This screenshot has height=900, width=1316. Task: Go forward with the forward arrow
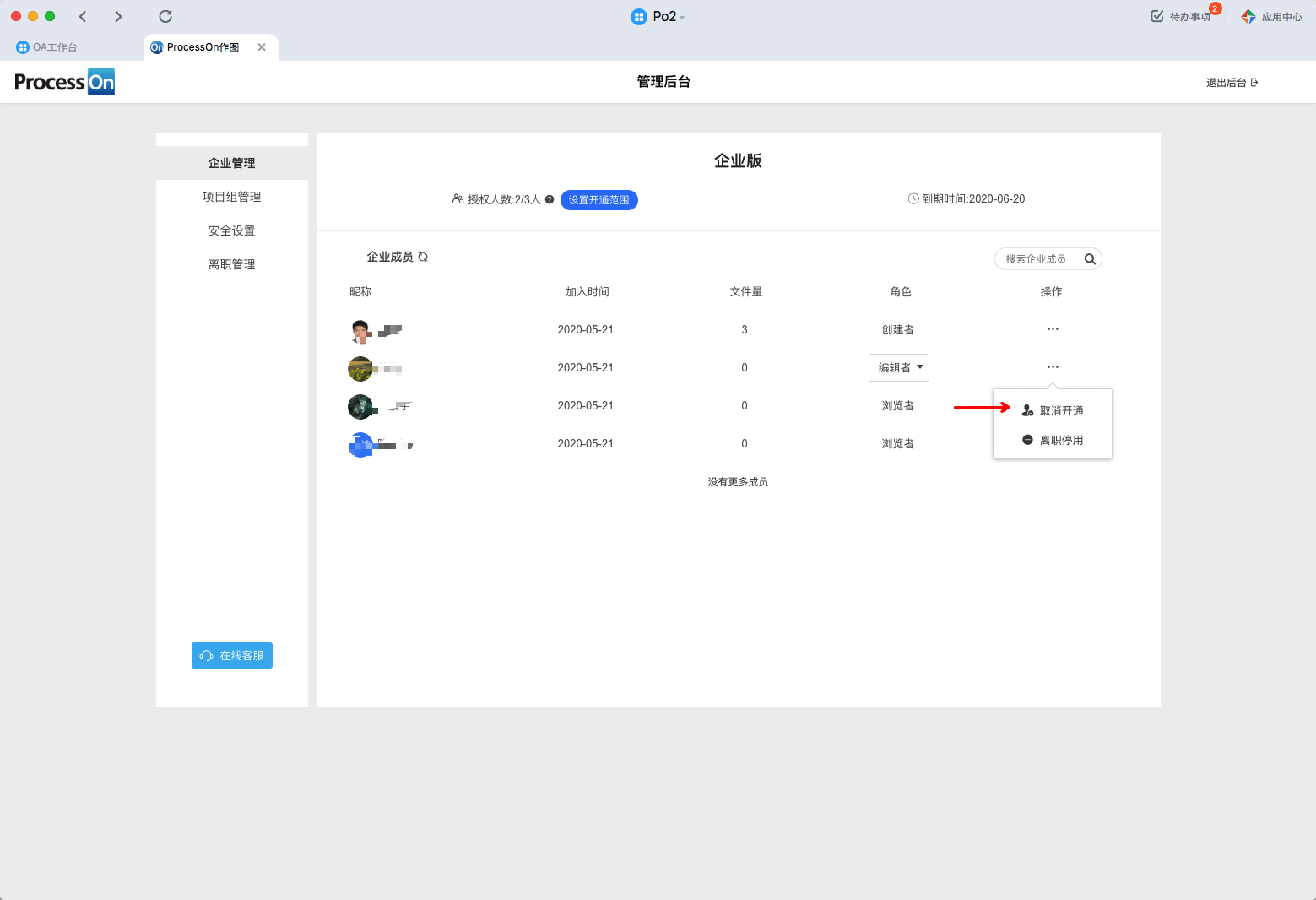pyautogui.click(x=118, y=16)
